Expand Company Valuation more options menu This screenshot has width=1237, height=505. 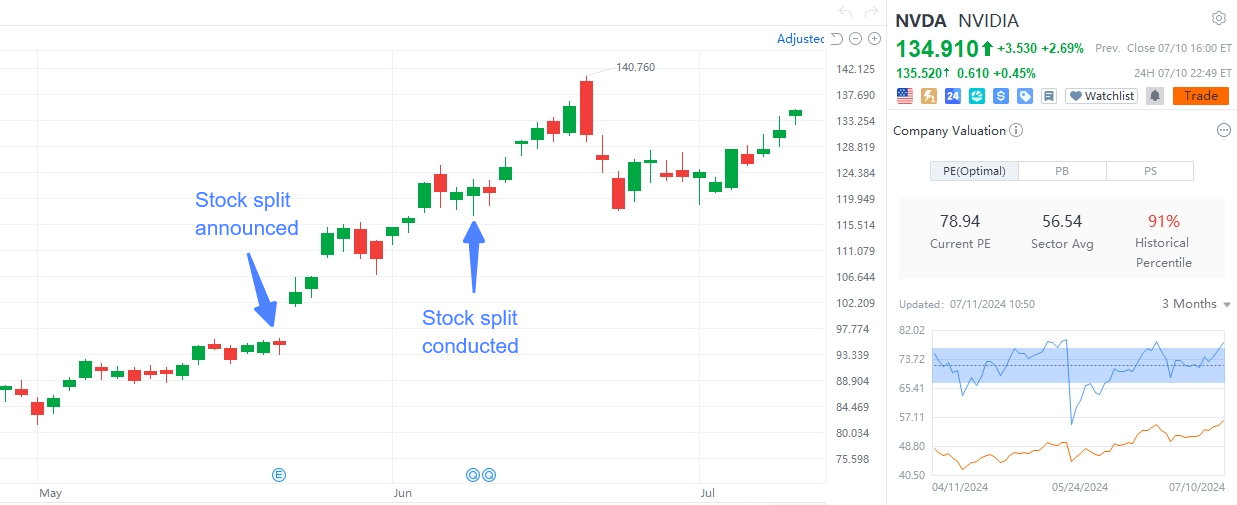coord(1223,131)
